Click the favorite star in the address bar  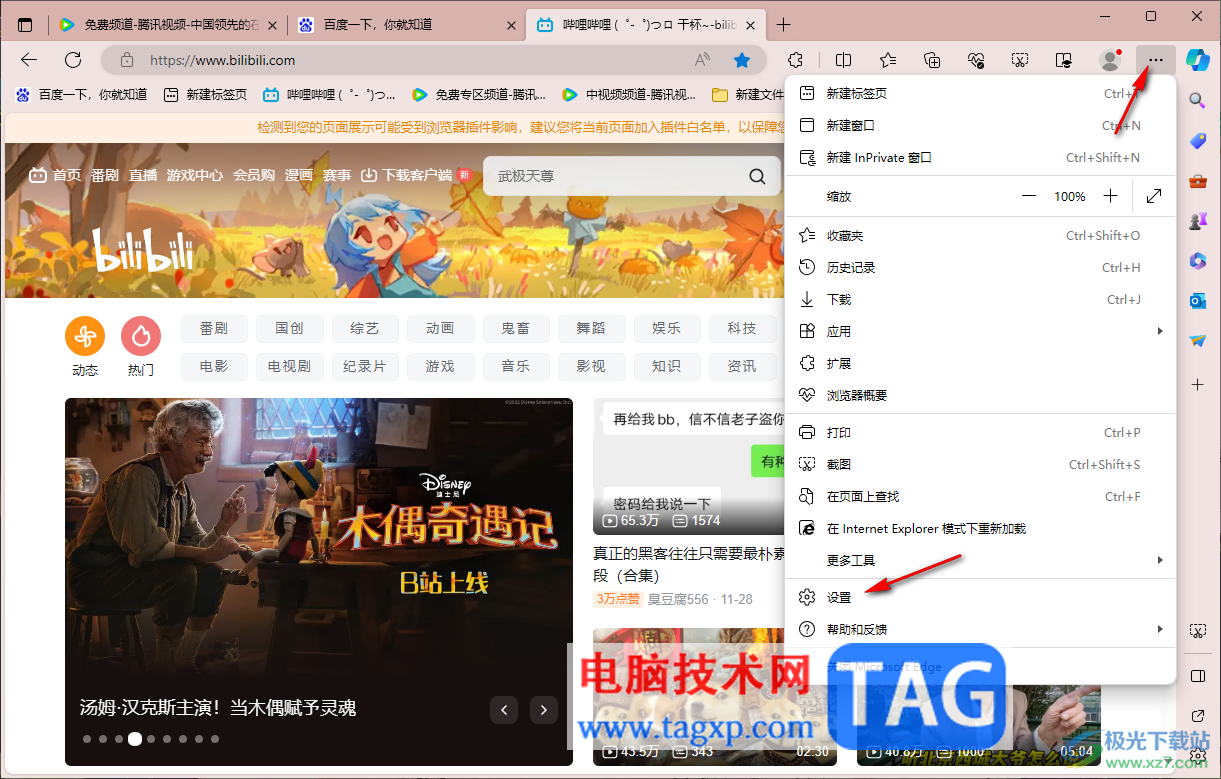(742, 60)
